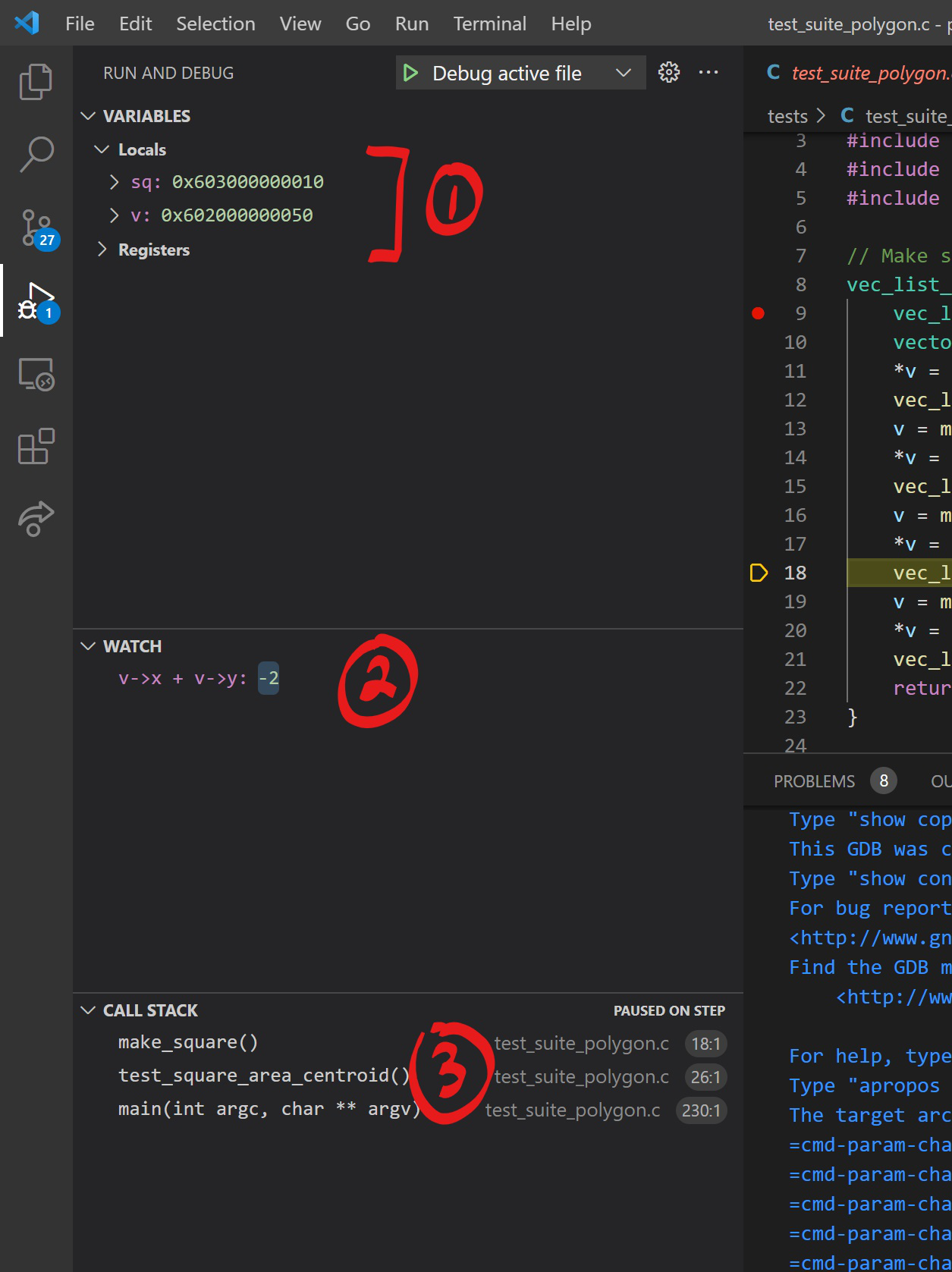The image size is (952, 1272).
Task: Collapse the VARIABLES section
Action: click(x=88, y=116)
